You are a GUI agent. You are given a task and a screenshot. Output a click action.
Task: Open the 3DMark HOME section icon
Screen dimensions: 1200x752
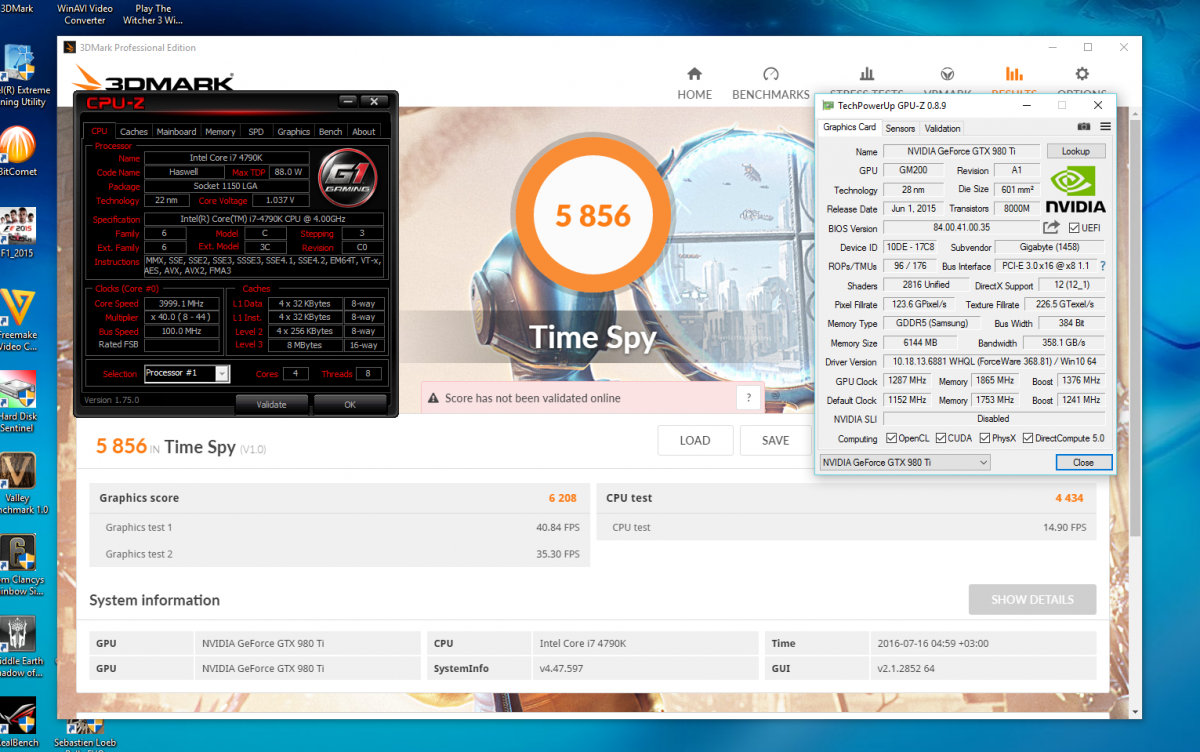pos(694,74)
